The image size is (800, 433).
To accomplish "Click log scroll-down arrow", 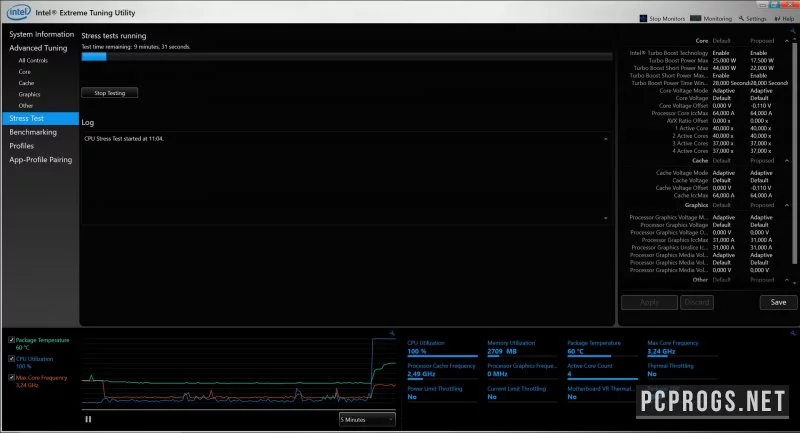I will 606,218.
